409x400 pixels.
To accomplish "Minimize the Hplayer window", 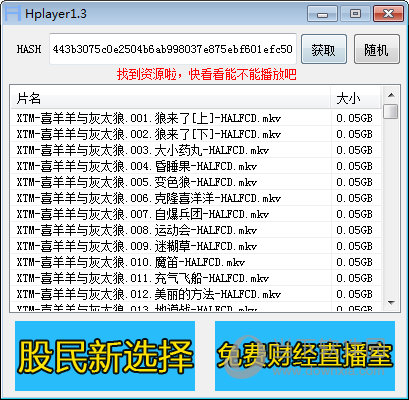I will click(x=322, y=14).
